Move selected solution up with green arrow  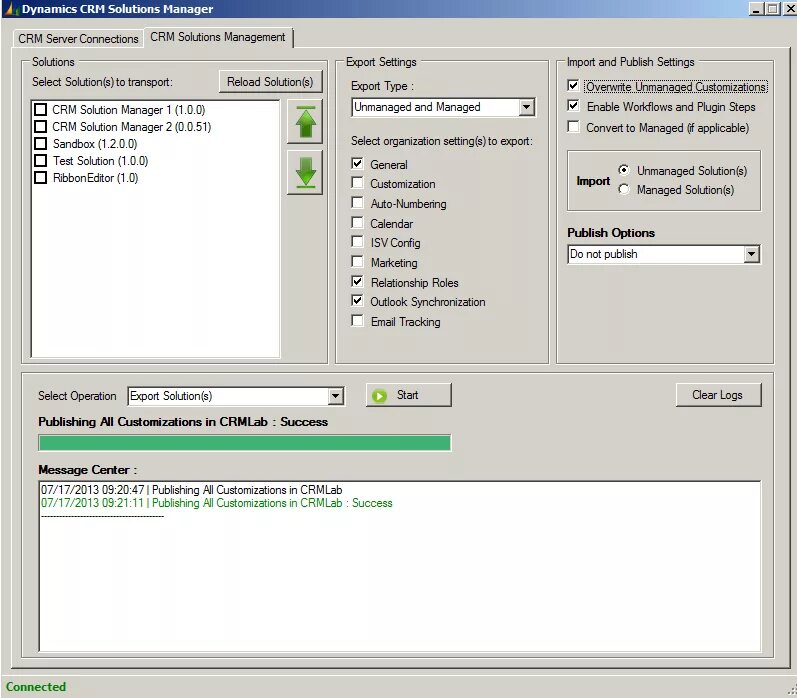tap(305, 122)
